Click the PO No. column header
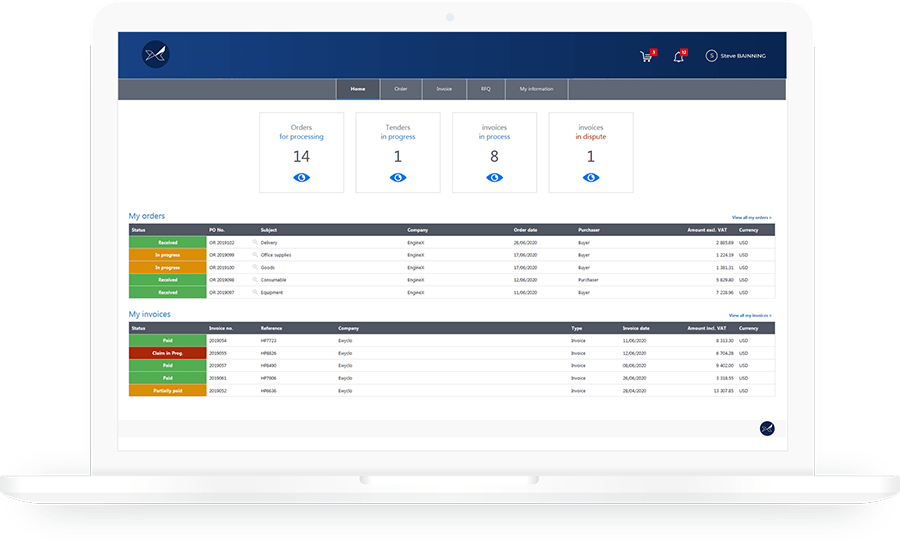This screenshot has height=544, width=900. pyautogui.click(x=217, y=230)
